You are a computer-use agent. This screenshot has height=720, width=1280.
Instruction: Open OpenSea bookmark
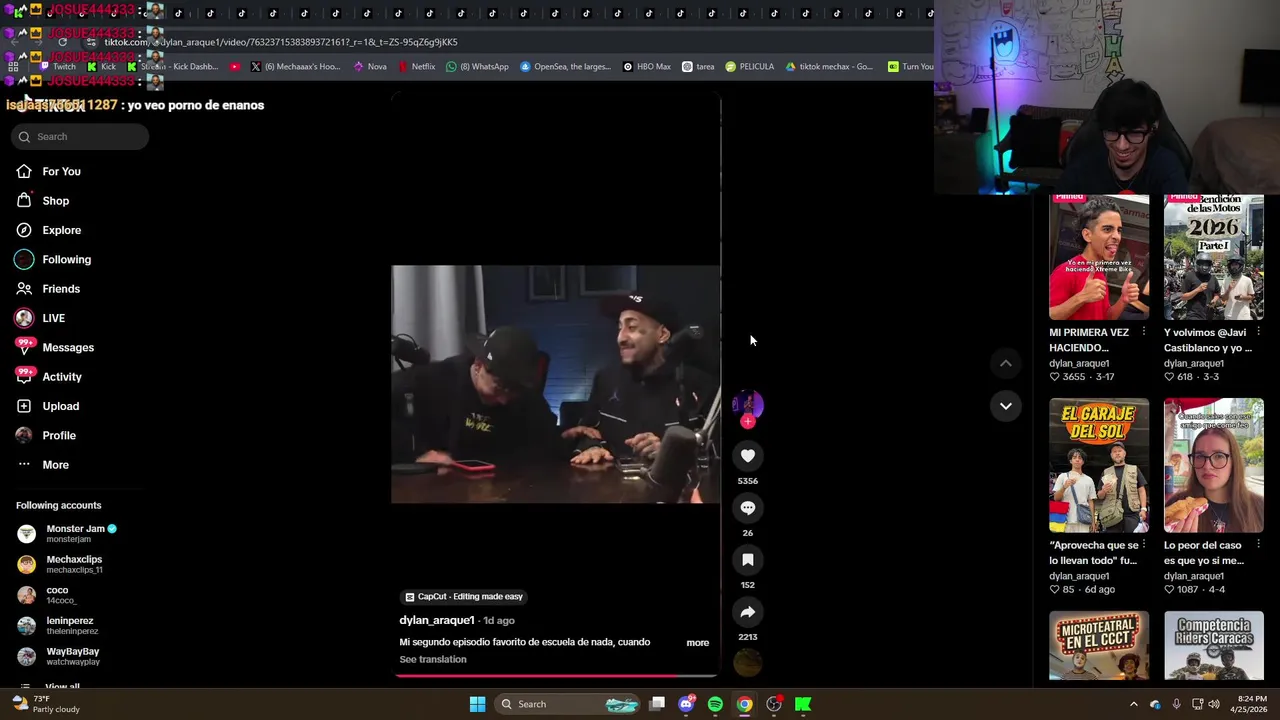point(565,67)
